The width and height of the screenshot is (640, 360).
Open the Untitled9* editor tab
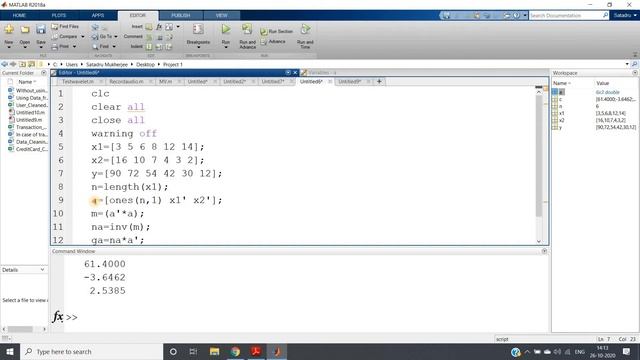click(x=350, y=82)
